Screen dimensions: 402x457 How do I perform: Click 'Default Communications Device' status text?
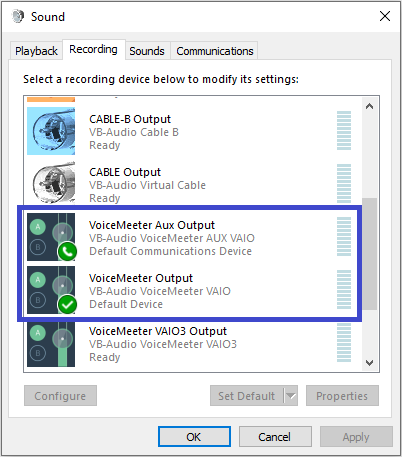pyautogui.click(x=170, y=251)
